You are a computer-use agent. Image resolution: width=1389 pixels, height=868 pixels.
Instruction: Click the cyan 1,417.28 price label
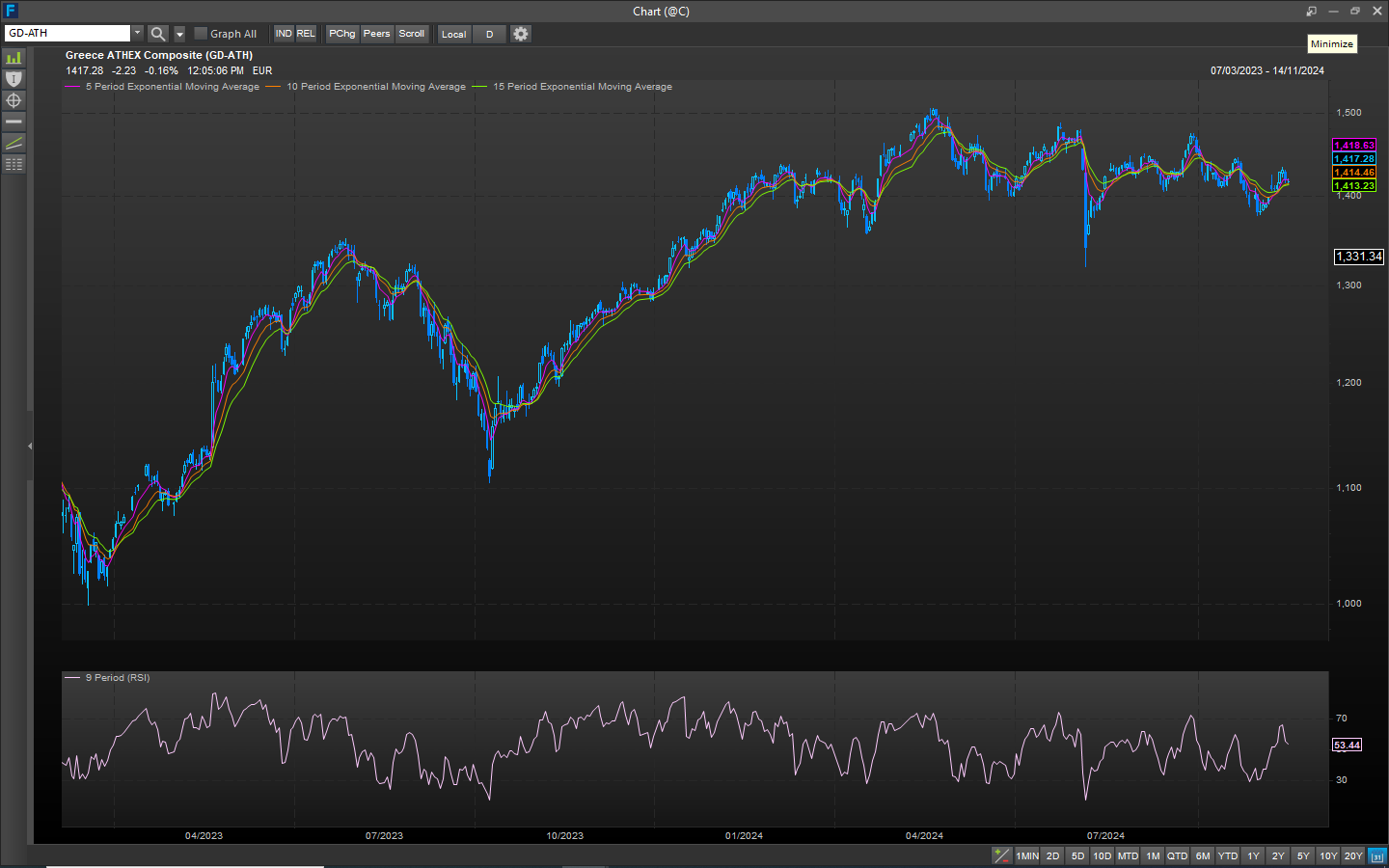pyautogui.click(x=1354, y=159)
